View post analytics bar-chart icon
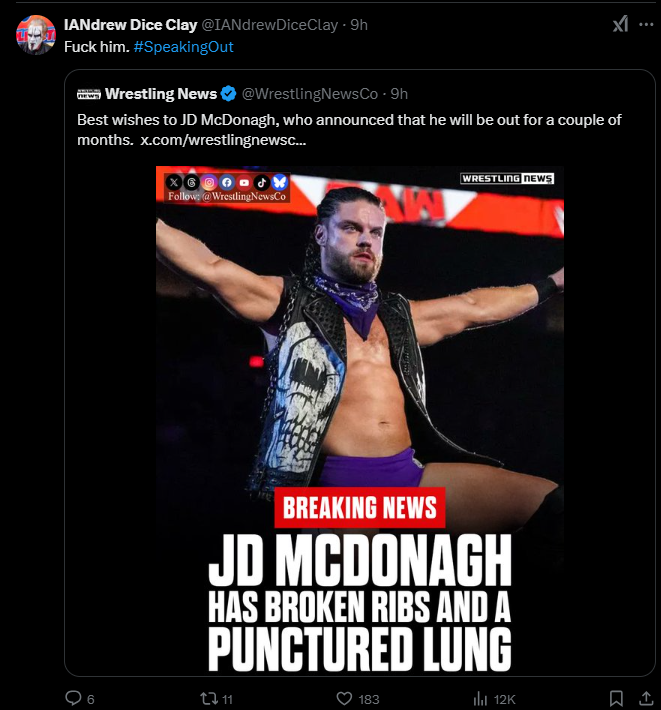 click(480, 698)
